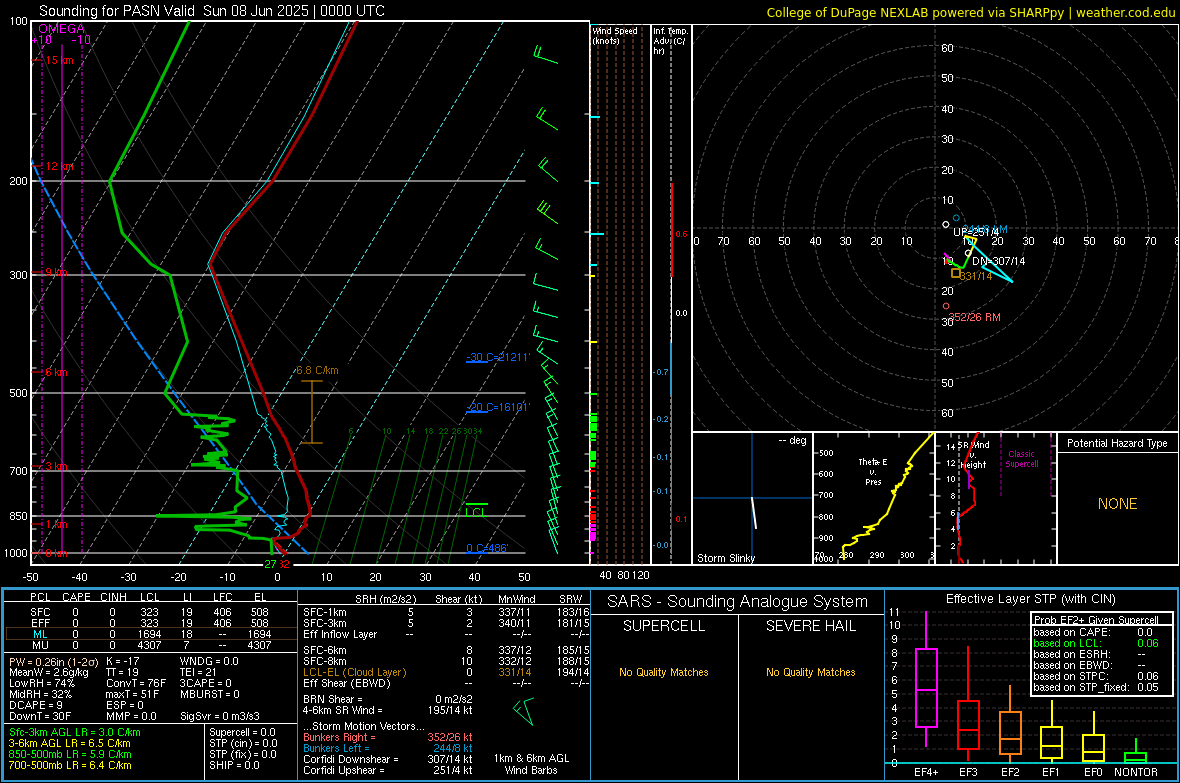Screen dimensions: 1180x783
Task: Click the SEVERE HAIL column heading
Action: 810,626
